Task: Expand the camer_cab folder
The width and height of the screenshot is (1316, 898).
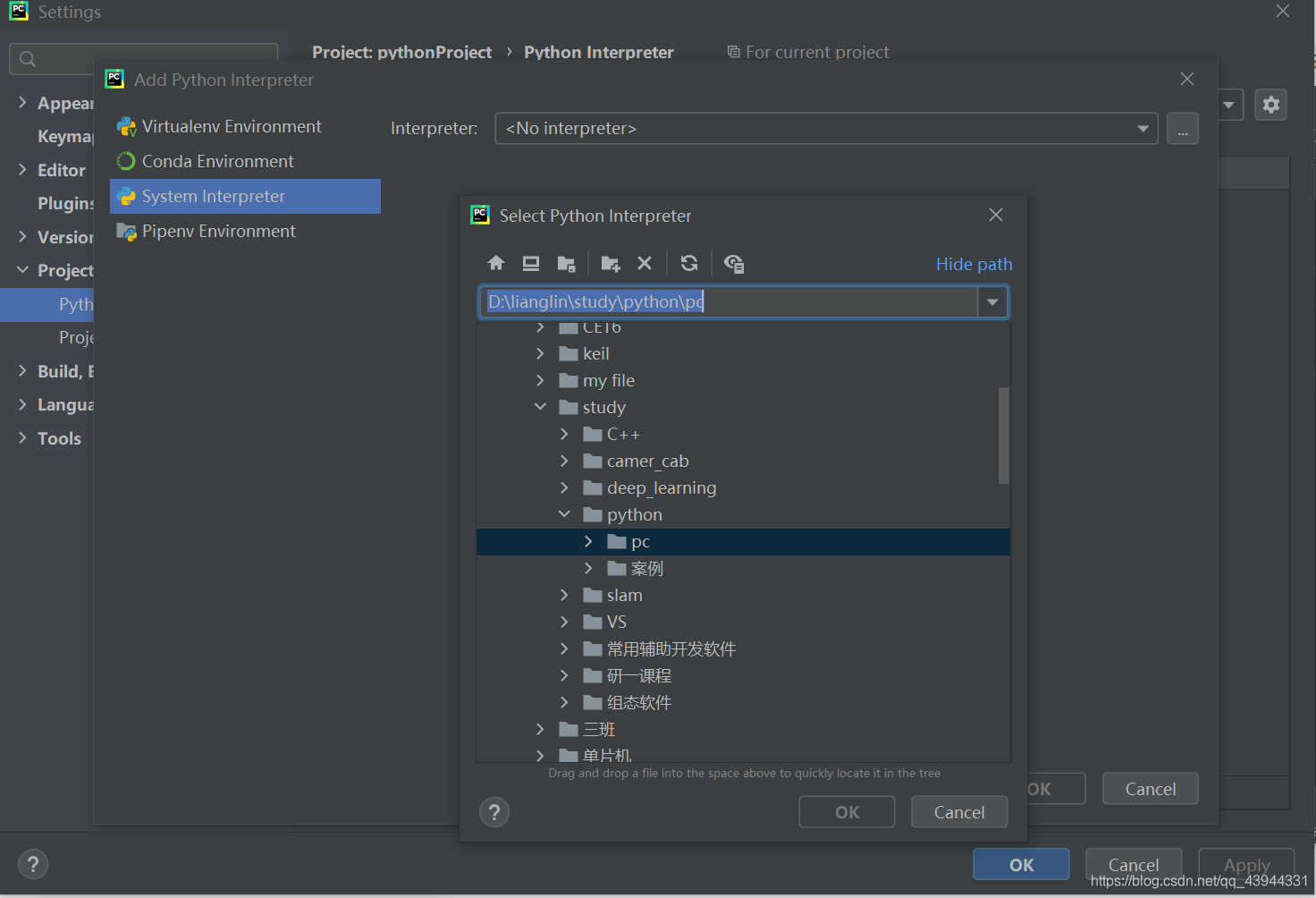Action: pyautogui.click(x=564, y=461)
